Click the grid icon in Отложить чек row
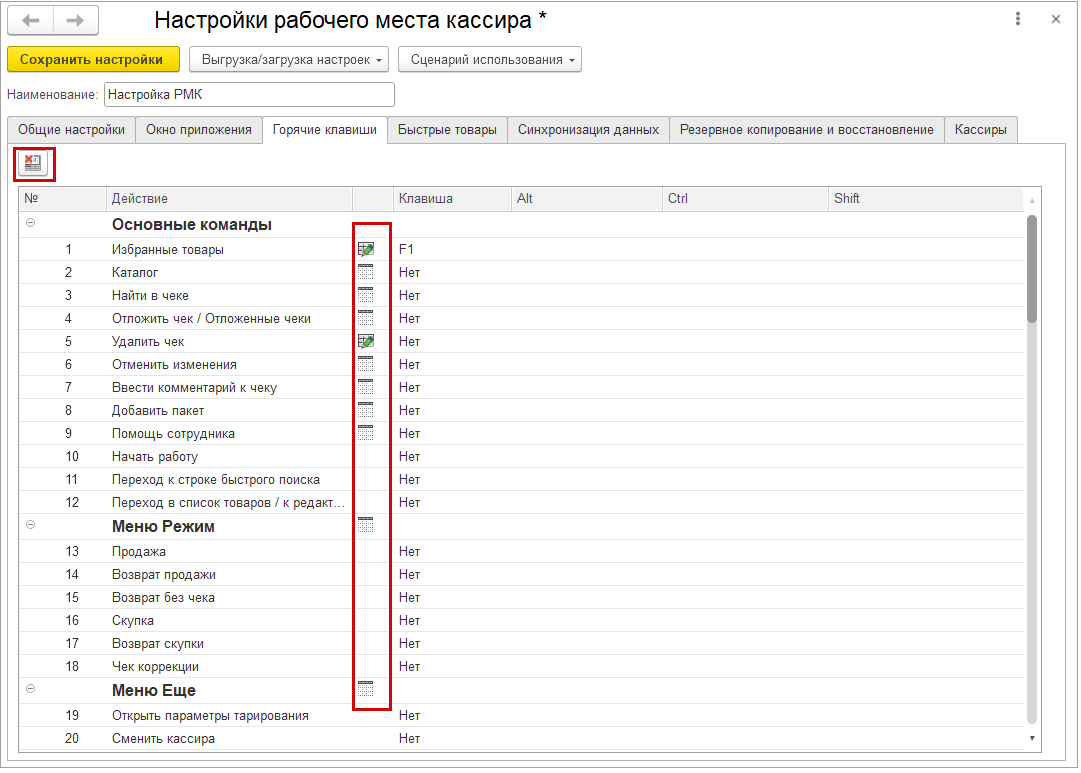This screenshot has width=1081, height=773. pyautogui.click(x=366, y=319)
